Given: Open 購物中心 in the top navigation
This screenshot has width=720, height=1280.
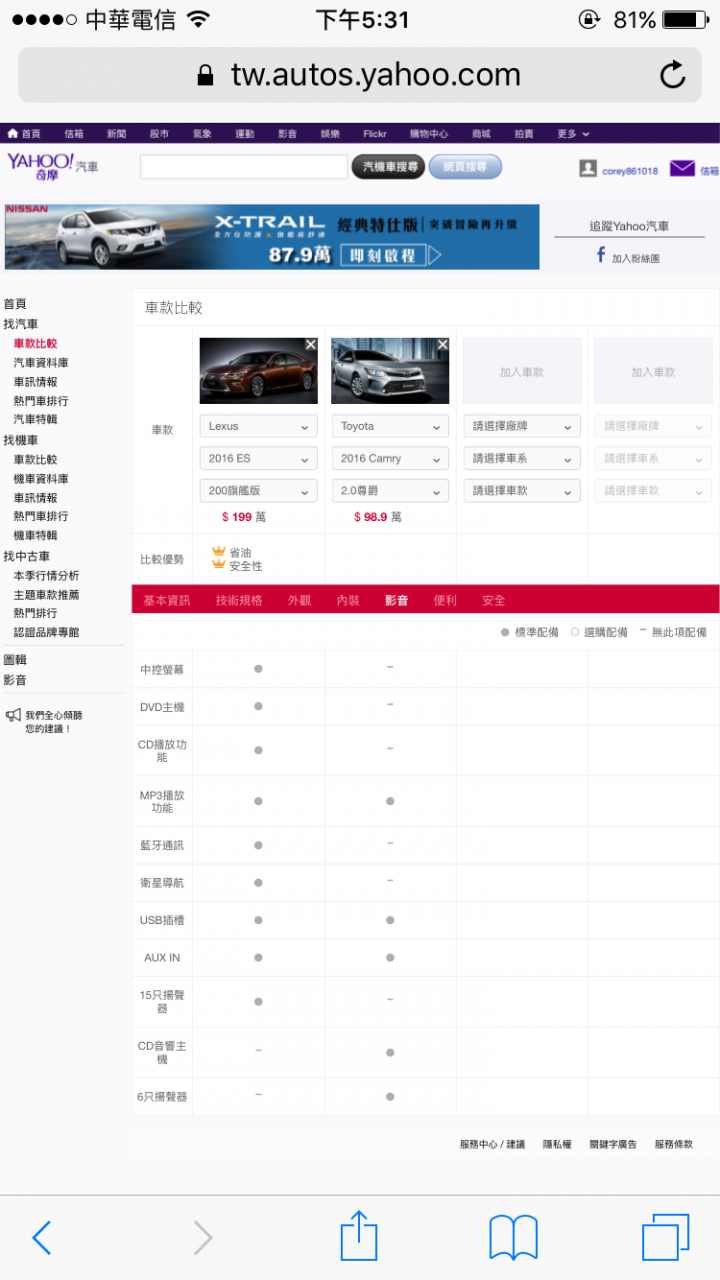Looking at the screenshot, I should (429, 133).
